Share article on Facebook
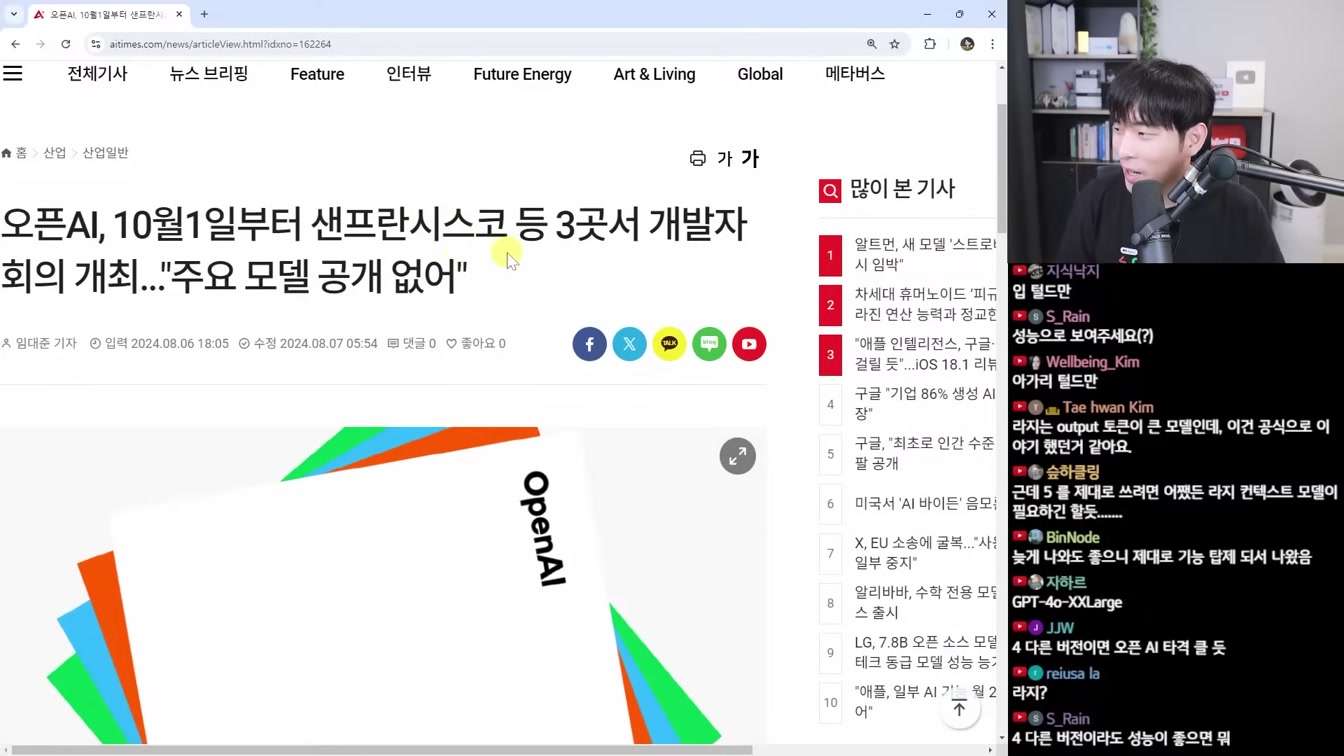The width and height of the screenshot is (1344, 756). tap(590, 344)
